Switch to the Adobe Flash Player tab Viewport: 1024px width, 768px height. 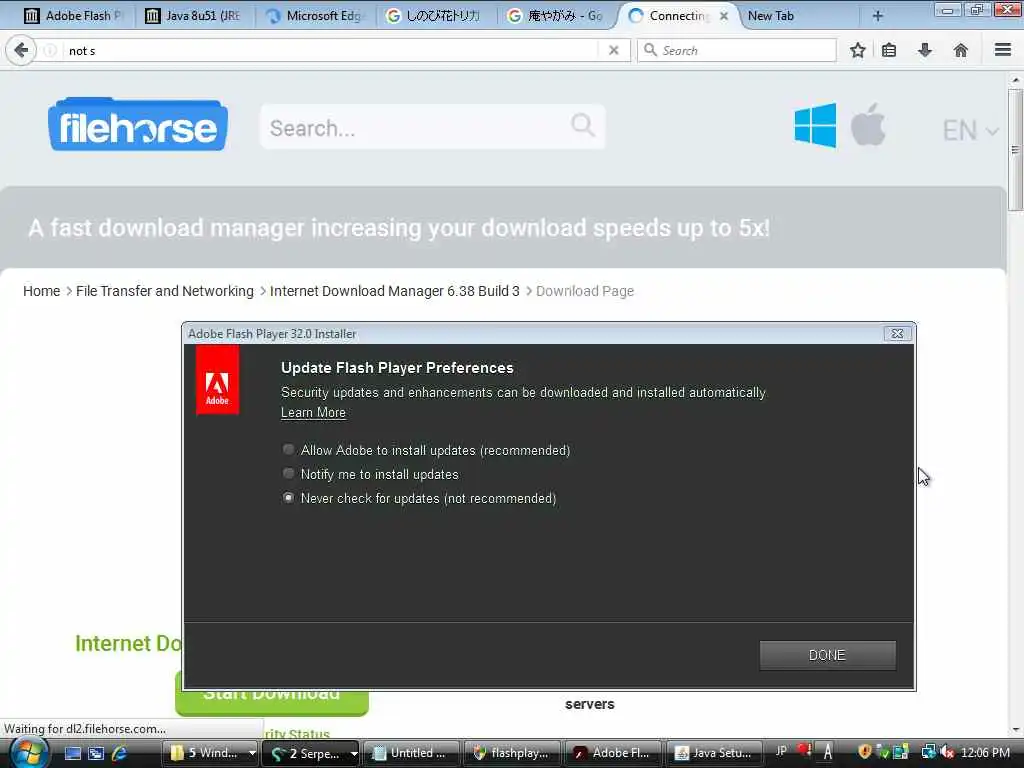[72, 16]
